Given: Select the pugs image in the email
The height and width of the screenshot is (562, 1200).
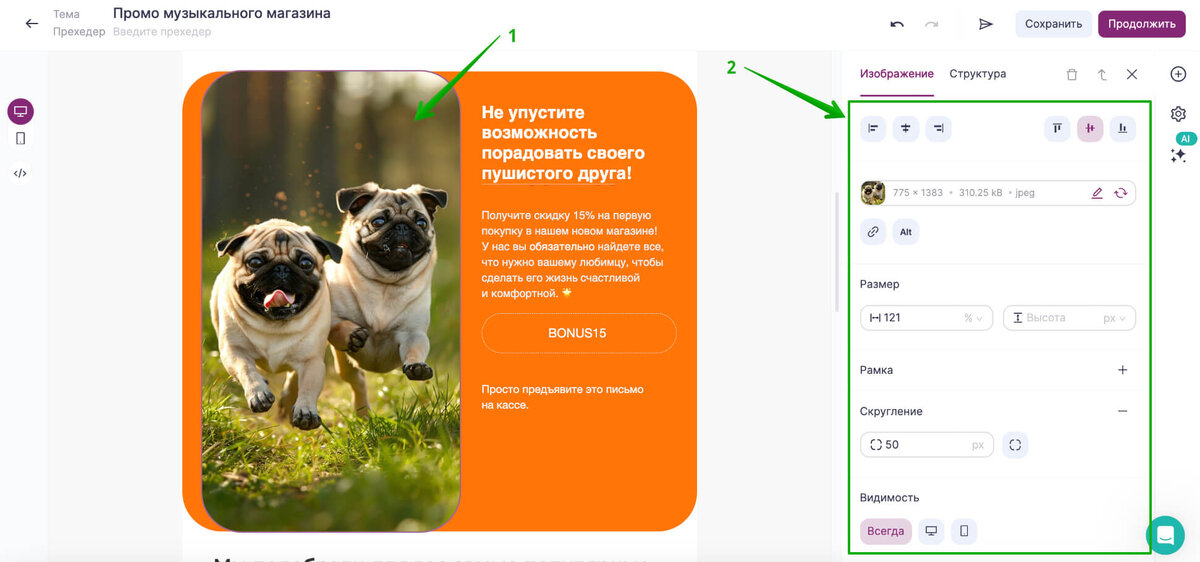Looking at the screenshot, I should coord(331,300).
